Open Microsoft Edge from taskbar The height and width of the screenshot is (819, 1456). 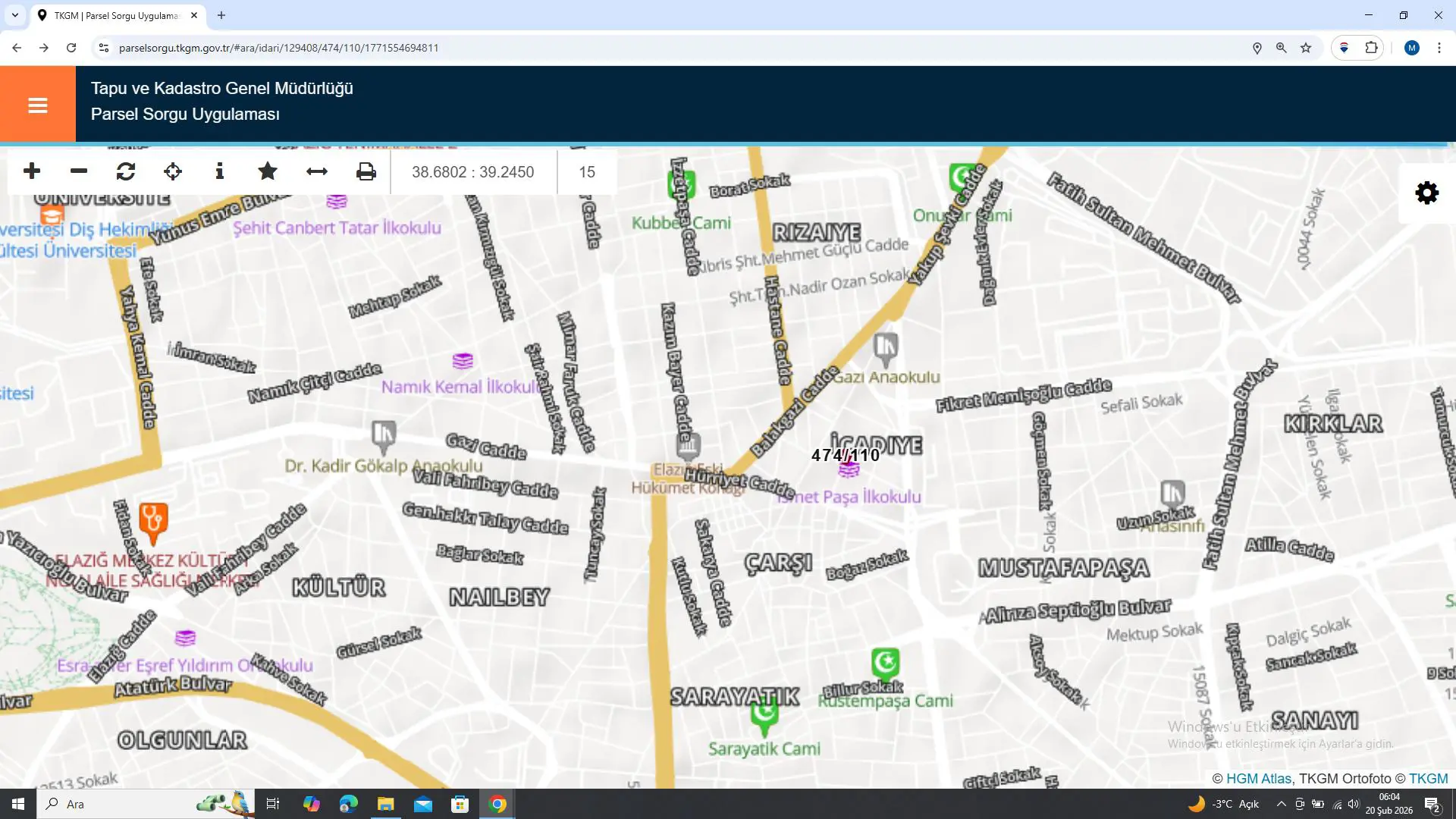[349, 804]
